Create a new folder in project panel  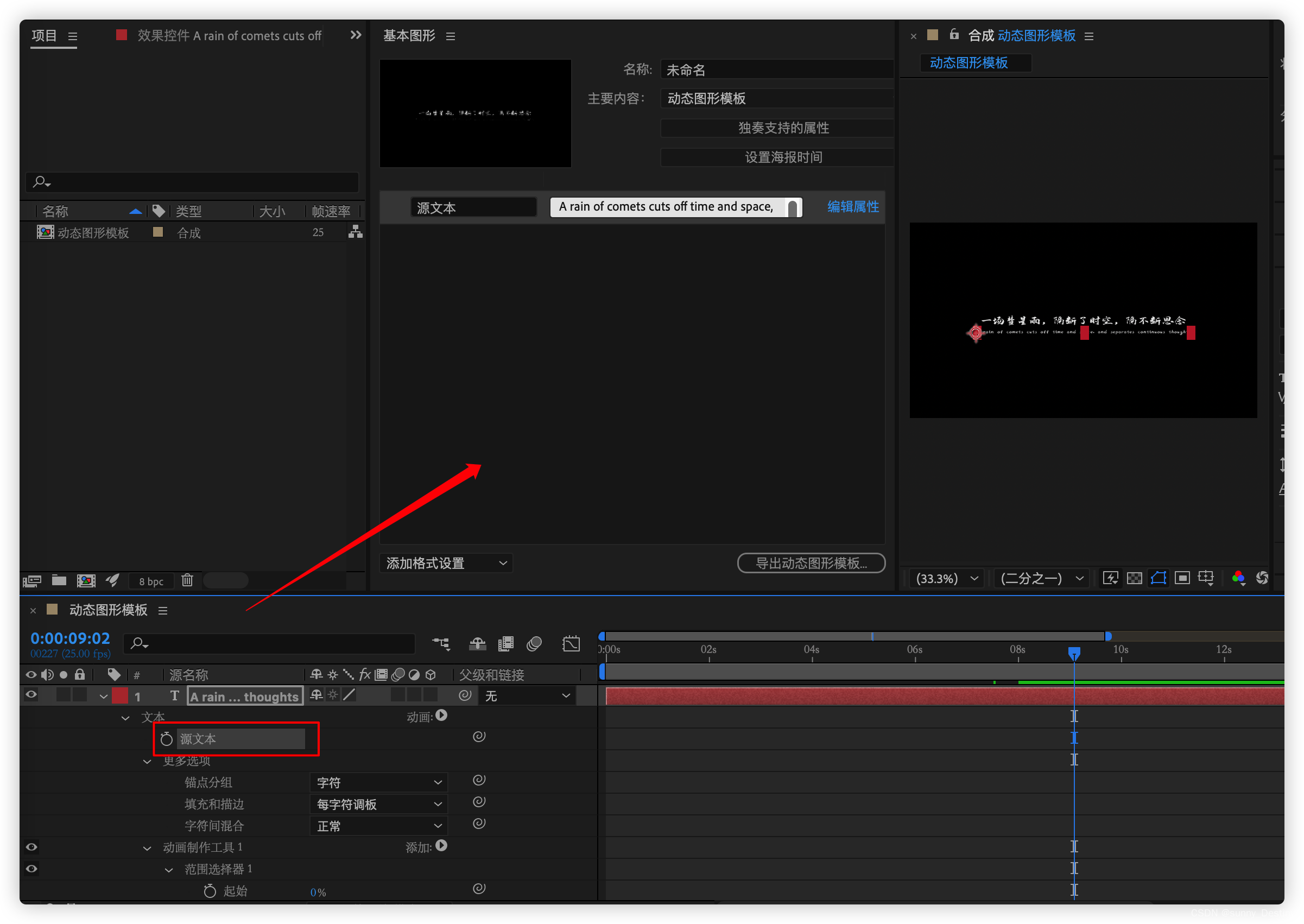coord(59,580)
